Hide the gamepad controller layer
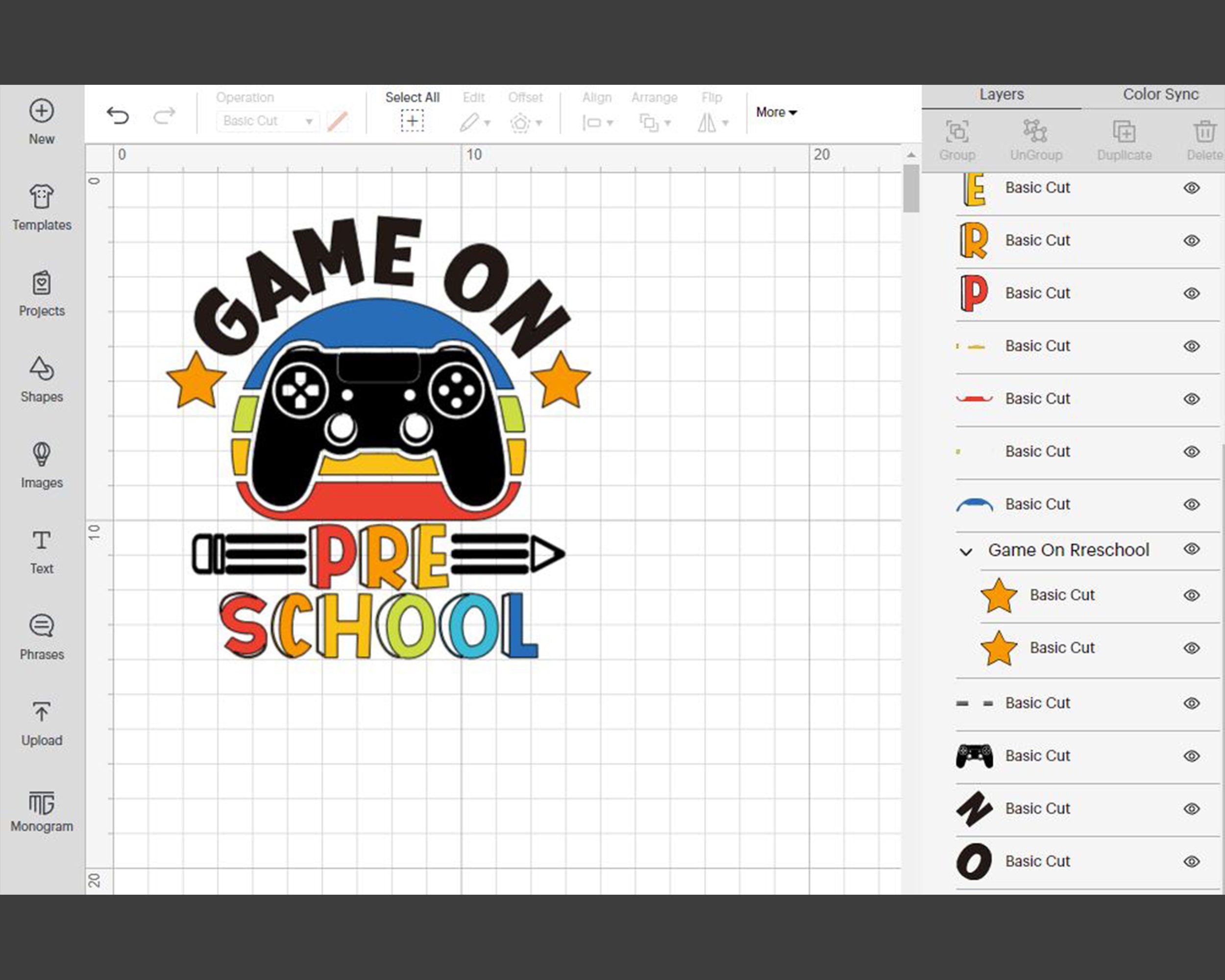1225x980 pixels. [x=1192, y=756]
